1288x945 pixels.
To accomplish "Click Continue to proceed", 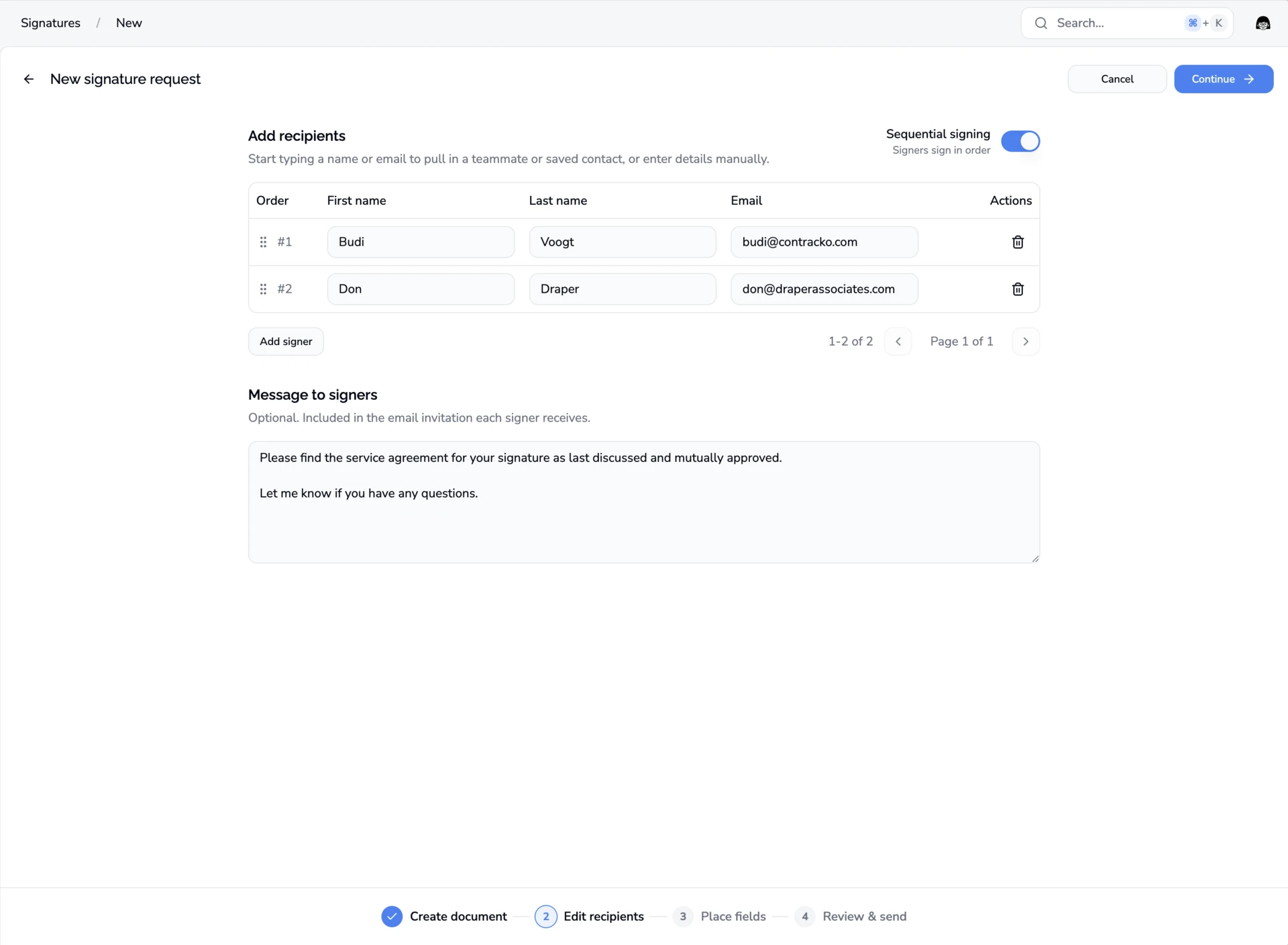I will (x=1224, y=79).
